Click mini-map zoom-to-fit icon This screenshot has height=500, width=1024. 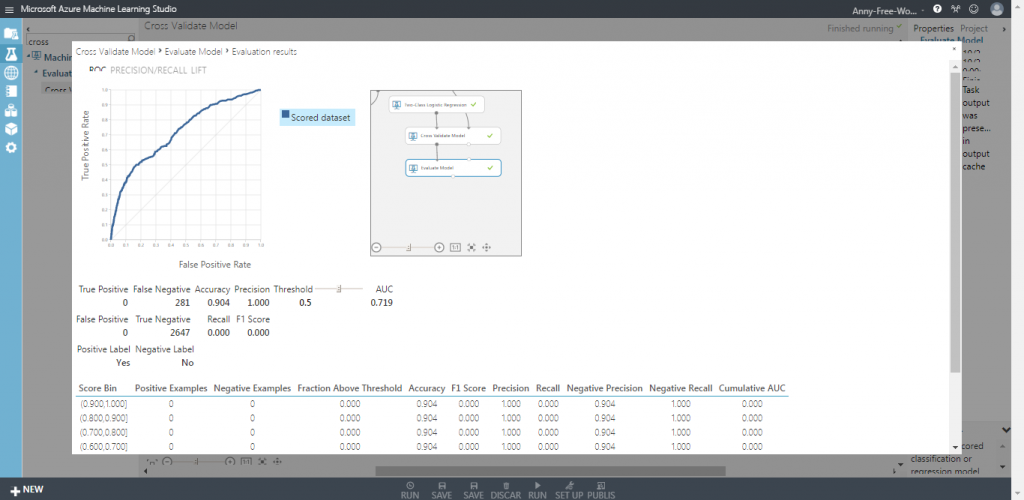point(471,247)
